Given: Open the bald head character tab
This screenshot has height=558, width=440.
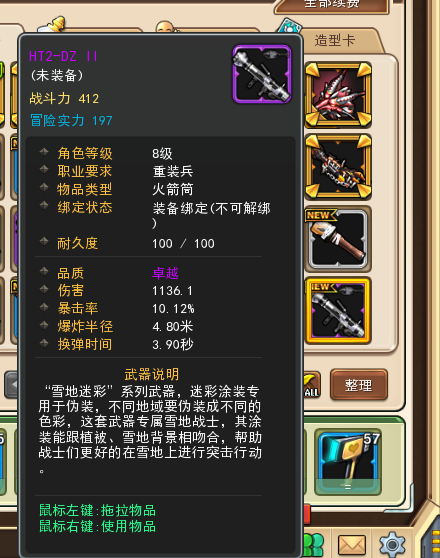Looking at the screenshot, I should coord(165,27).
